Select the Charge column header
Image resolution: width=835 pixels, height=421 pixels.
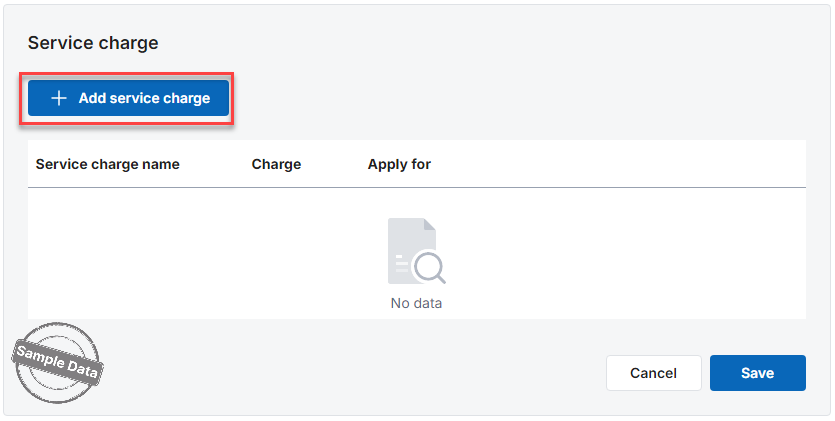click(276, 164)
